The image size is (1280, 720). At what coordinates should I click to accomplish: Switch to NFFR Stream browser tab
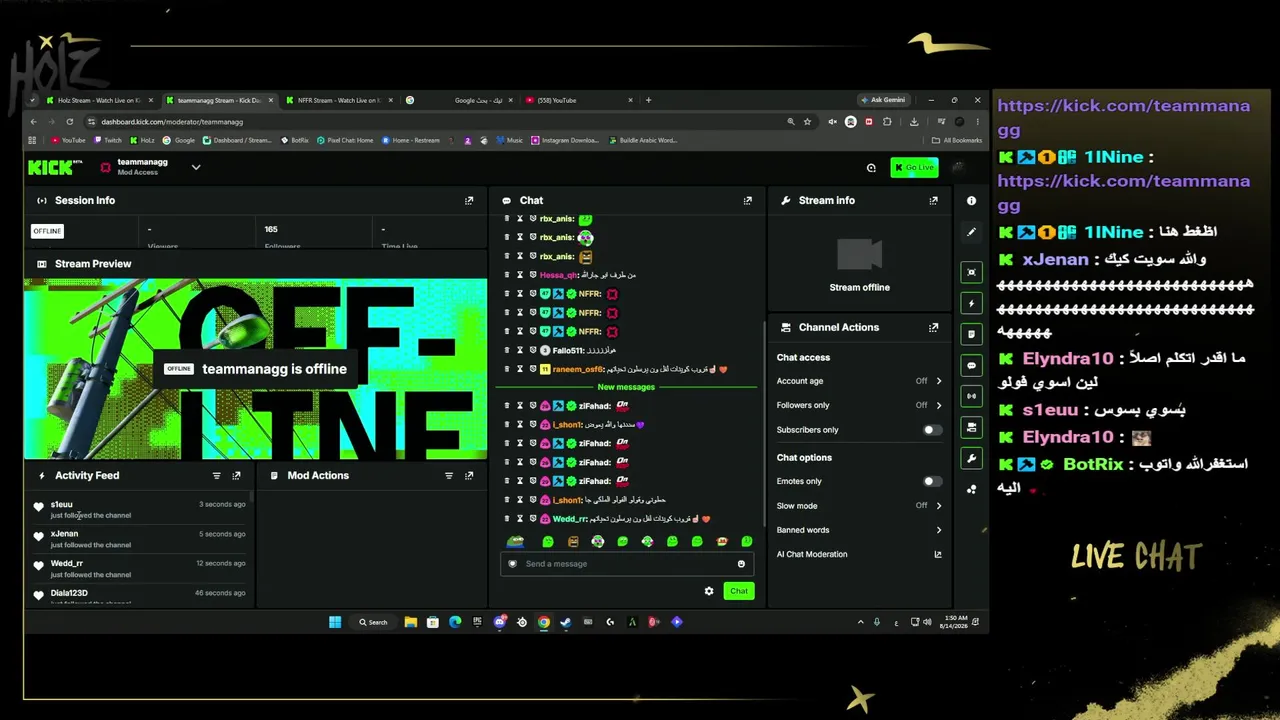coord(339,100)
